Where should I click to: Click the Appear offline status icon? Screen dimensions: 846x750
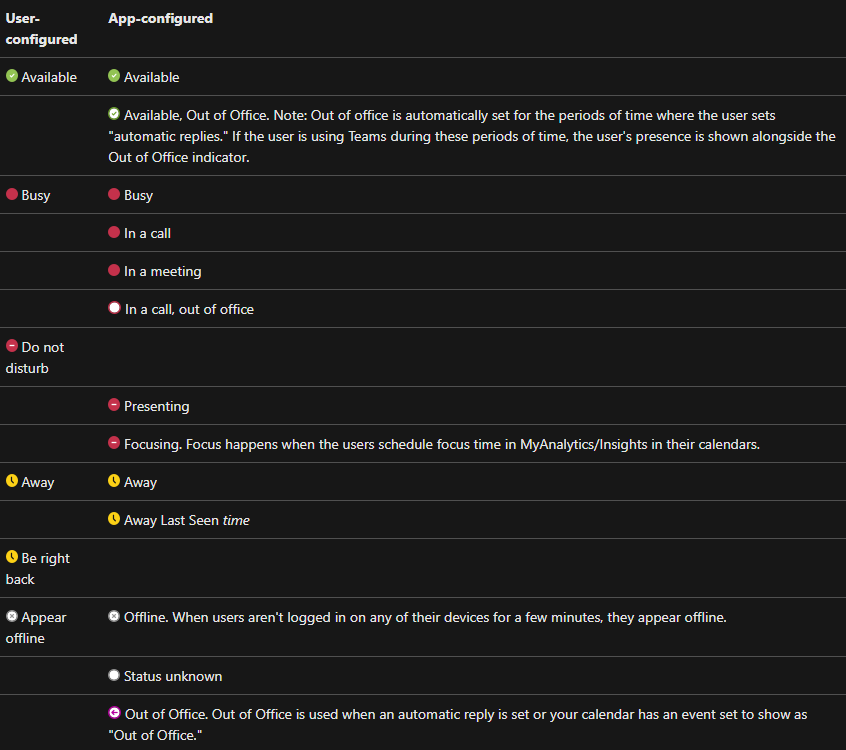pos(12,616)
